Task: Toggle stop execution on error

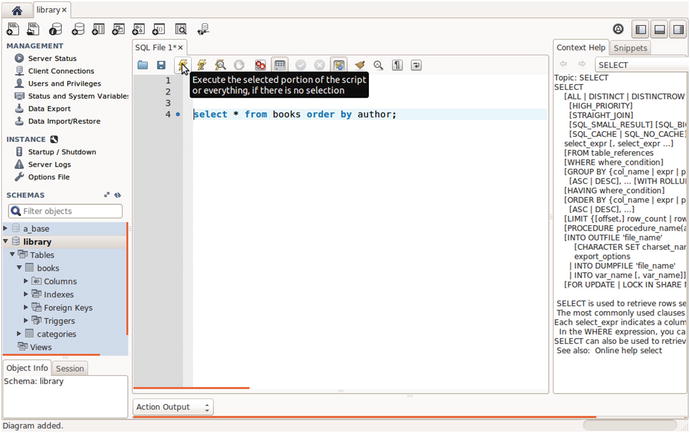Action: coord(261,65)
